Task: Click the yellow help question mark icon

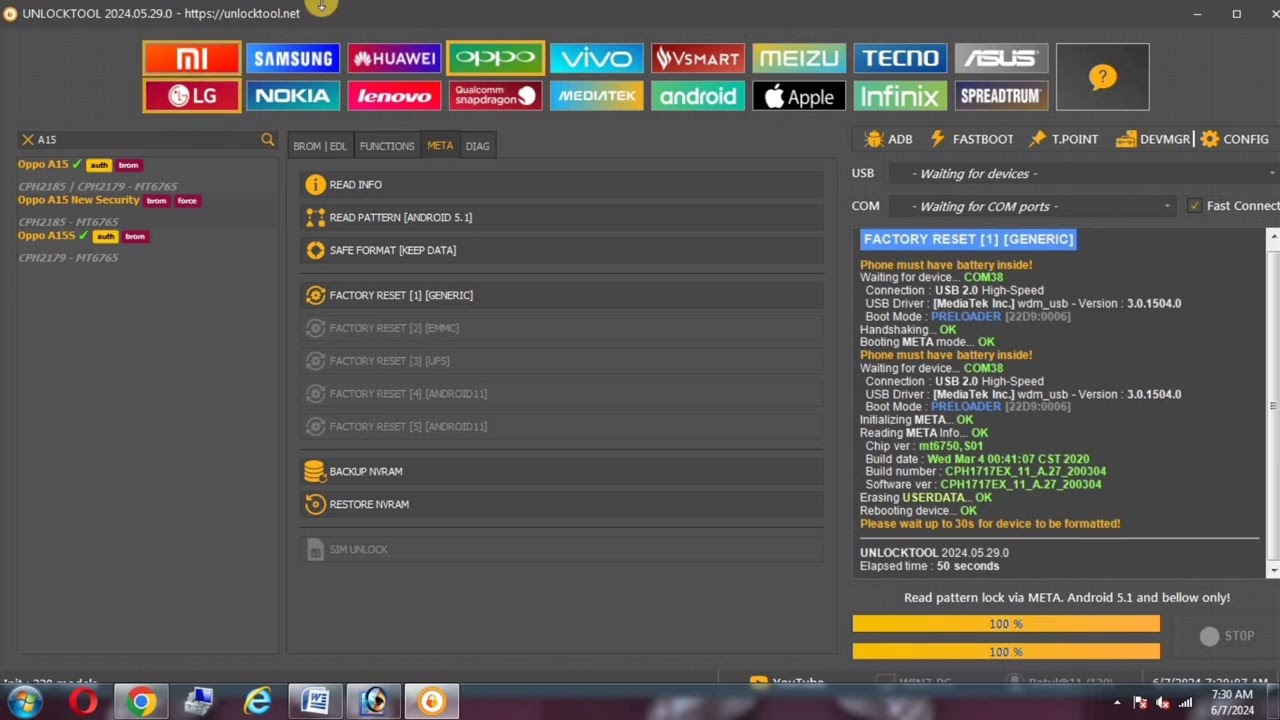Action: click(1102, 77)
